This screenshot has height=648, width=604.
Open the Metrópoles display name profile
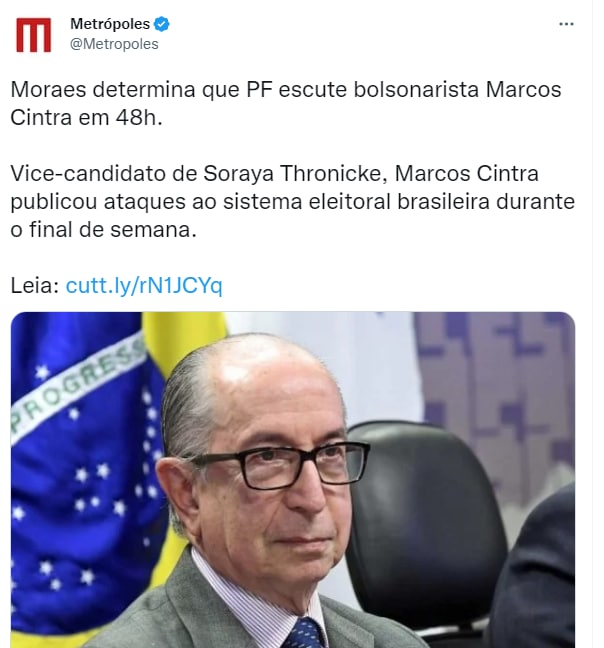click(110, 24)
